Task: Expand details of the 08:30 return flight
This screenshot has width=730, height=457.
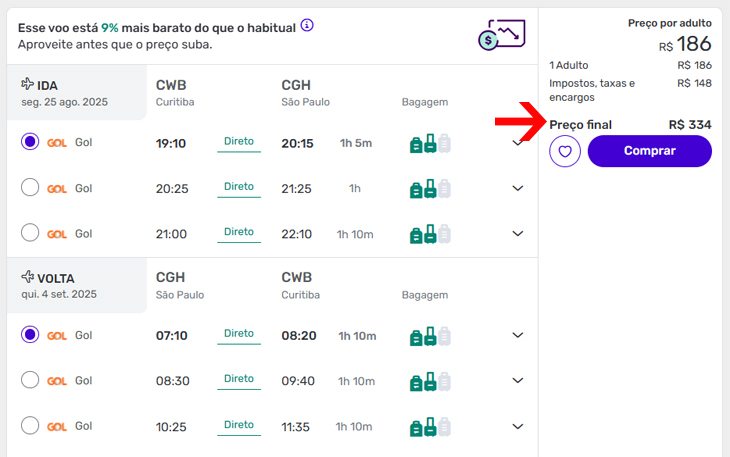Action: pos(518,380)
